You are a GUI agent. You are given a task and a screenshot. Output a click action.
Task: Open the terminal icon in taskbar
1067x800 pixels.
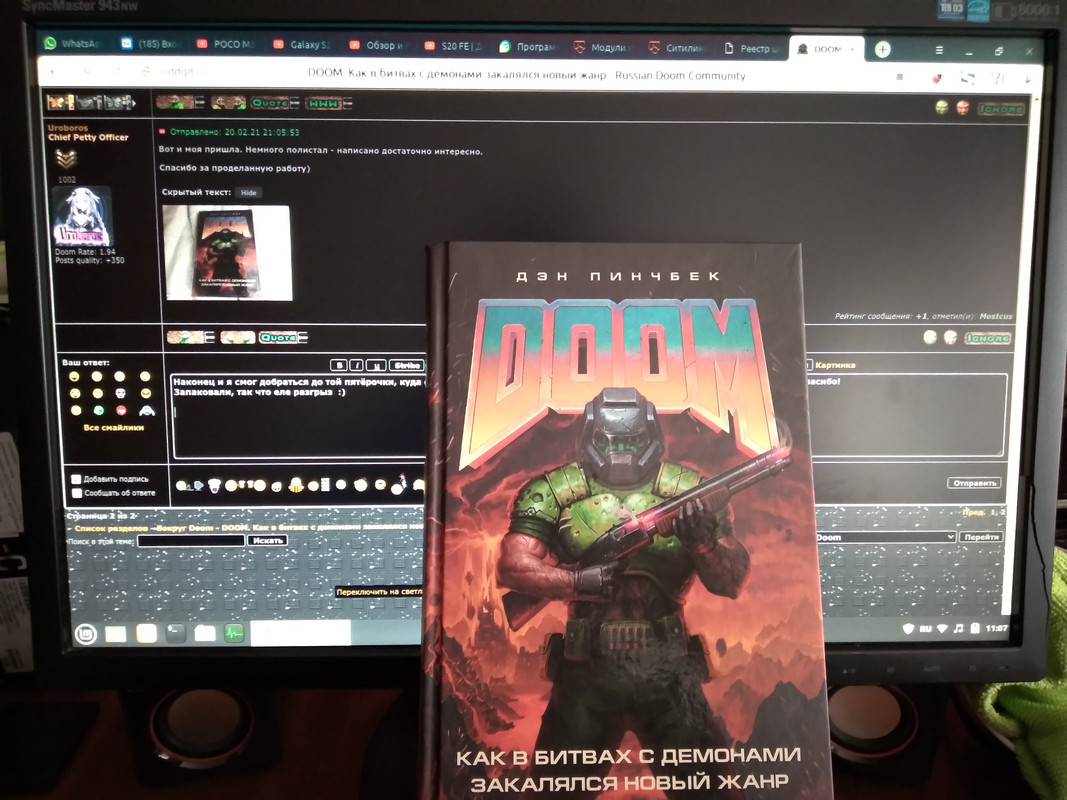point(176,633)
